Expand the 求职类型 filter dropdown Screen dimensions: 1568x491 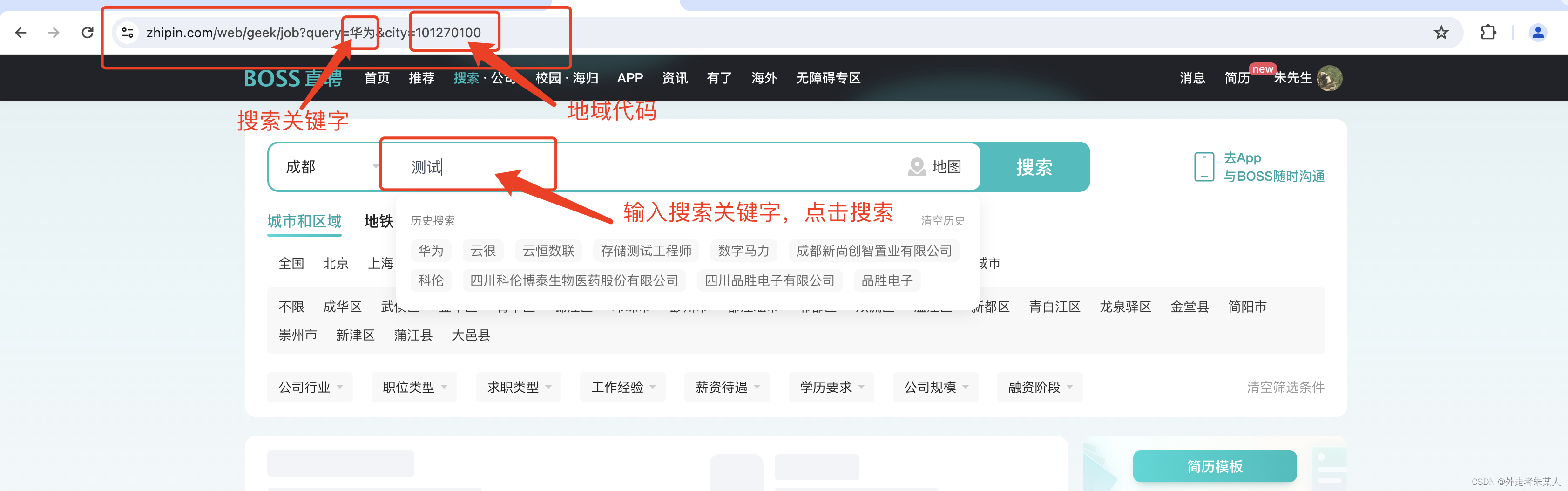point(519,387)
